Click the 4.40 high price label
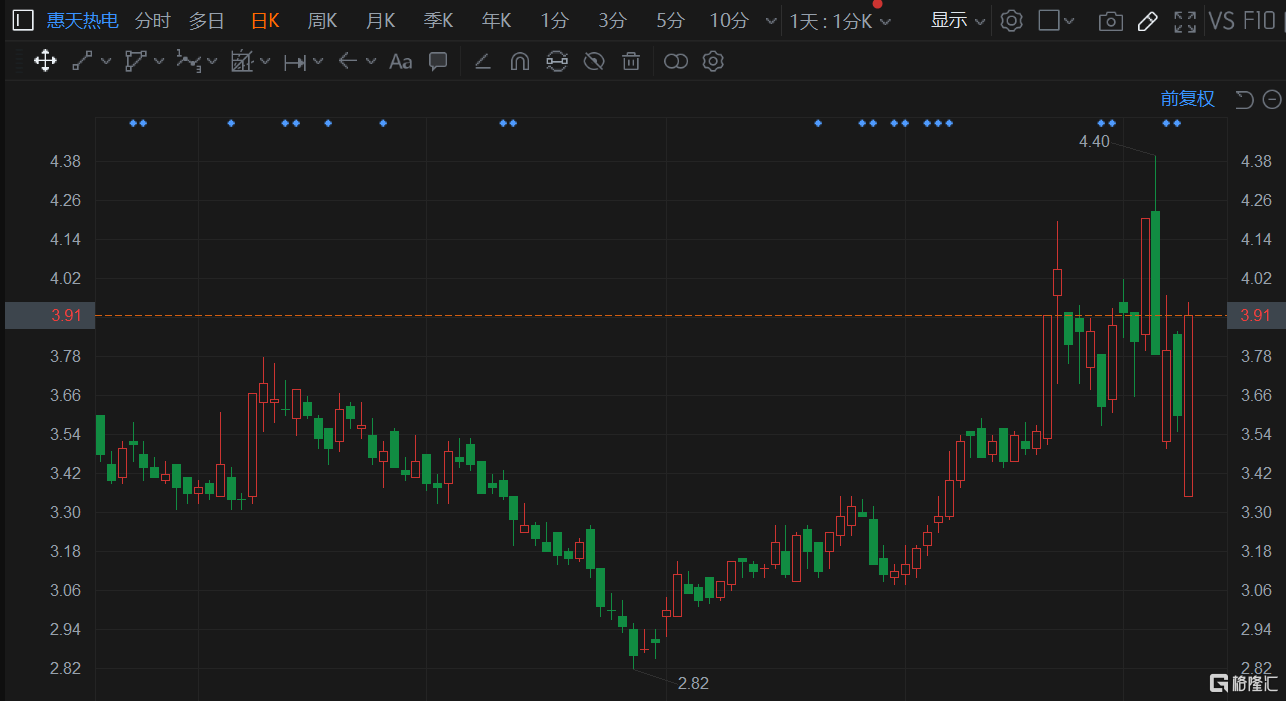Viewport: 1286px width, 701px height. pos(1094,142)
